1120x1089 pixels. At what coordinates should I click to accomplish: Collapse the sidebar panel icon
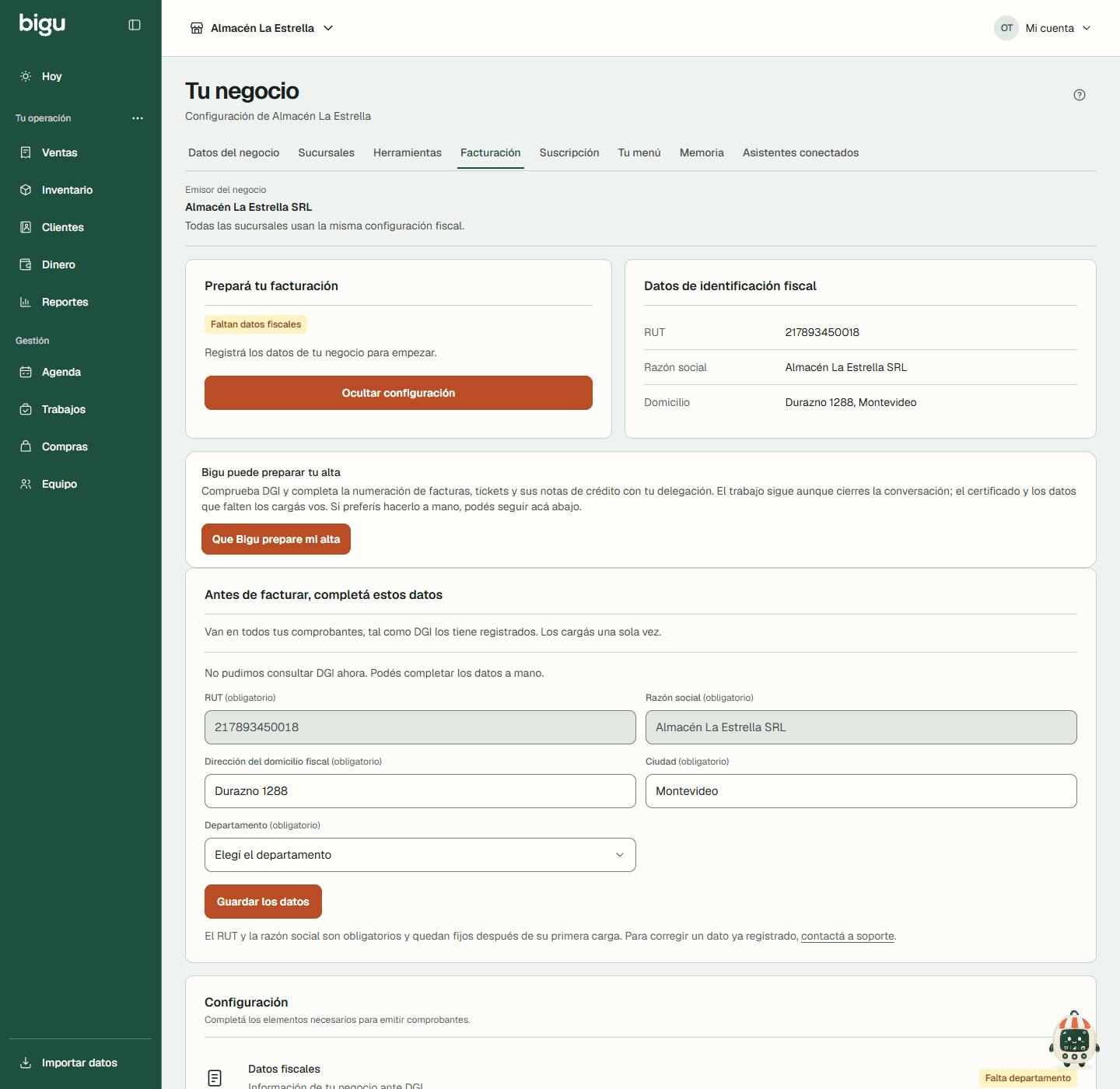click(135, 25)
